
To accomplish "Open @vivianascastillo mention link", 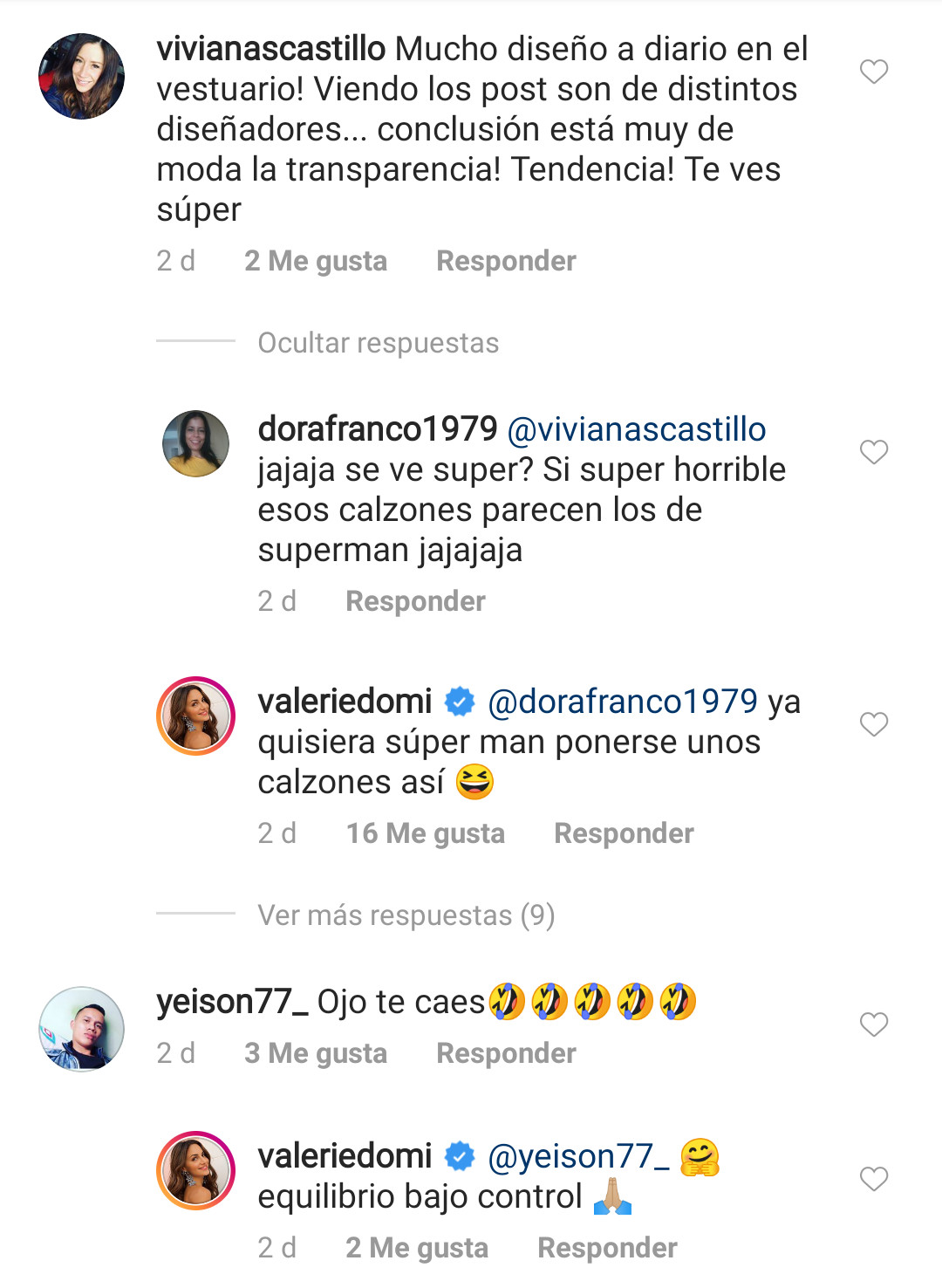I will (x=636, y=429).
